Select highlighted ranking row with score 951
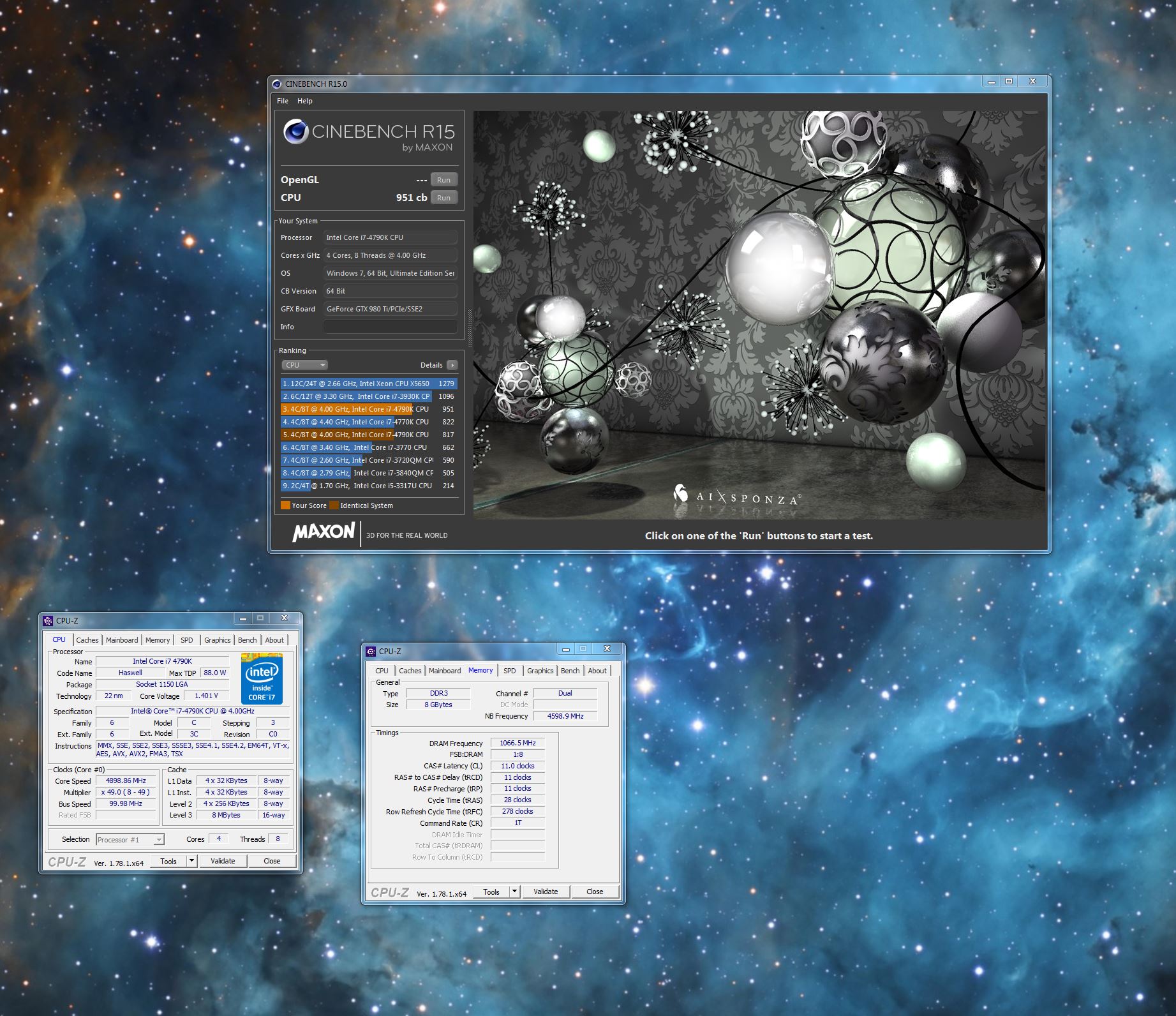This screenshot has height=1016, width=1176. [x=369, y=409]
